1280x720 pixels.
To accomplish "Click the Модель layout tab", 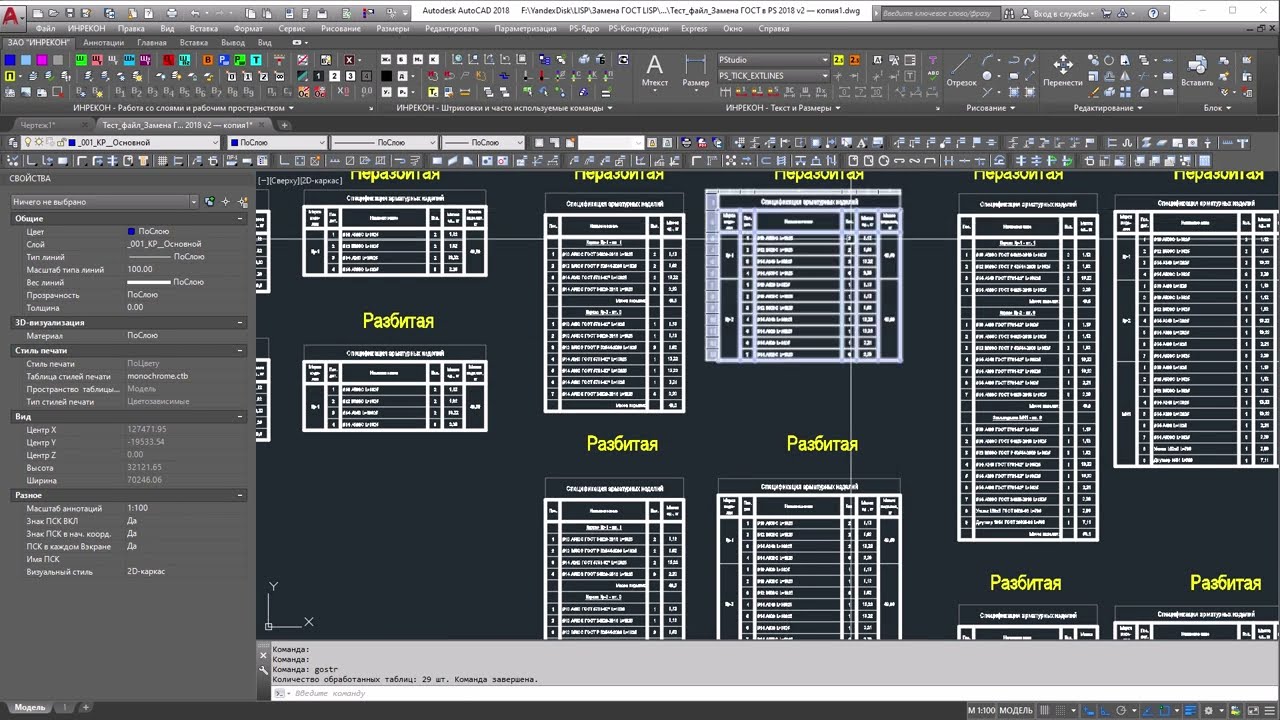I will pos(30,707).
